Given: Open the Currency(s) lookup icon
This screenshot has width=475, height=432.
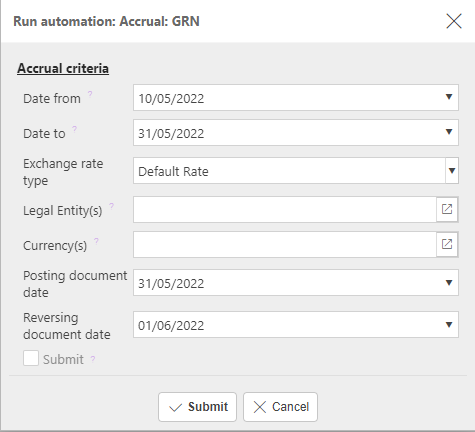Looking at the screenshot, I should pyautogui.click(x=447, y=244).
